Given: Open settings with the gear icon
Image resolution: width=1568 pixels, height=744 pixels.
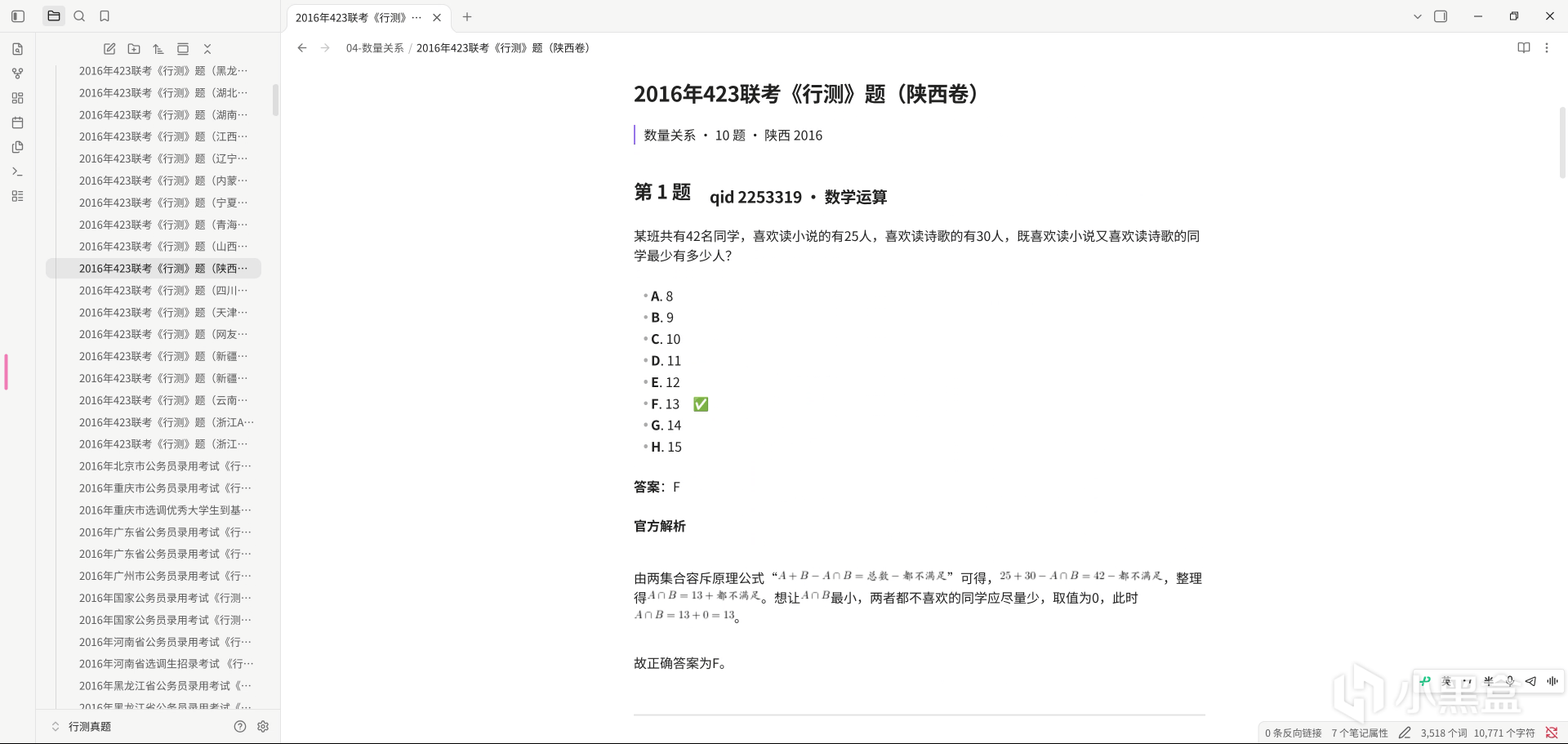Looking at the screenshot, I should click(x=263, y=727).
